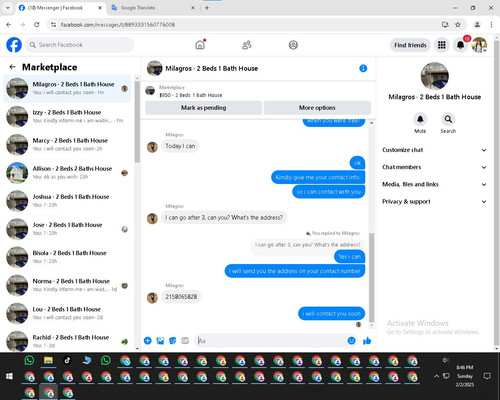Close the Google Translate tab

pos(193,8)
